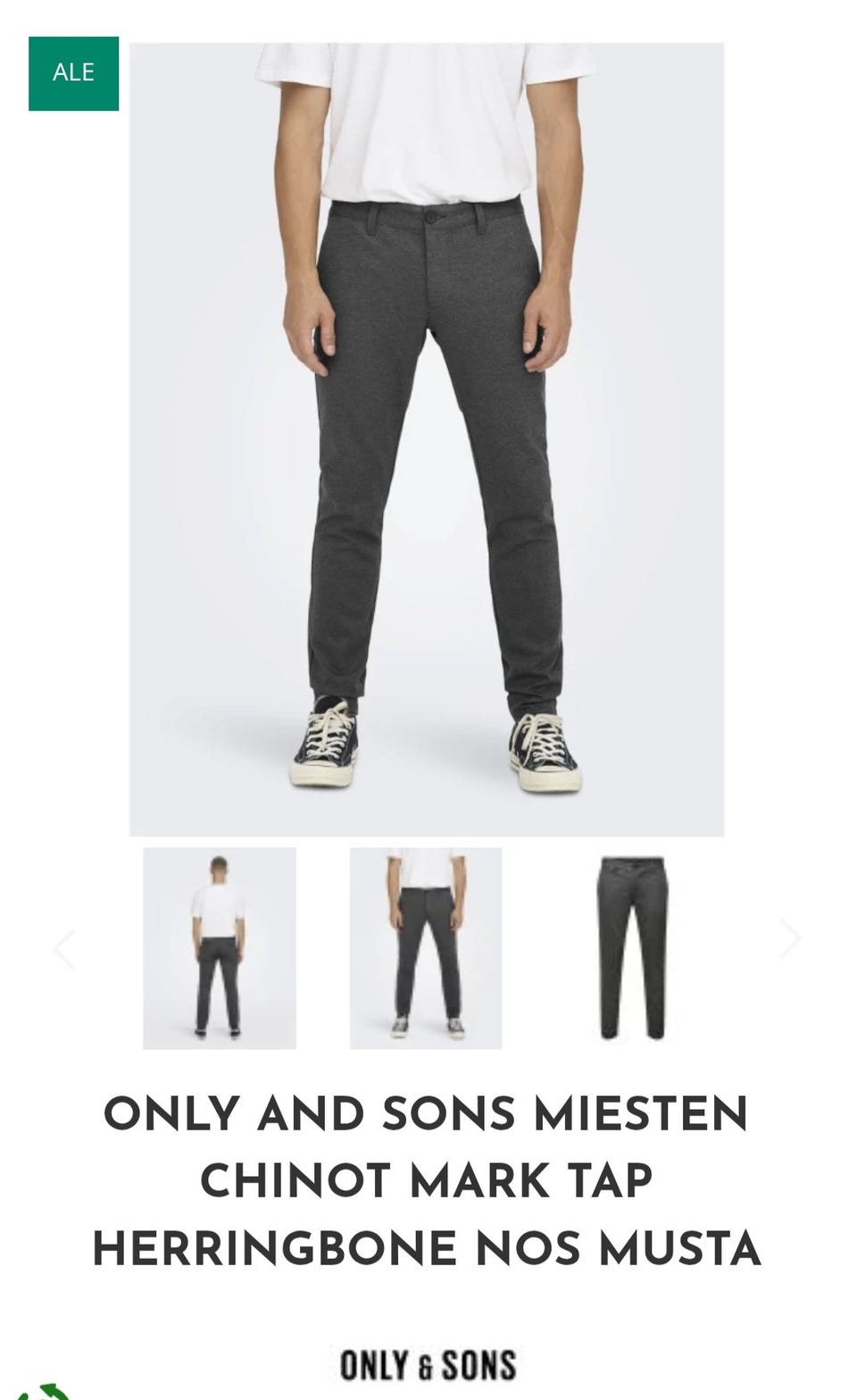Viewport: 857px width, 1400px height.
Task: Select the full front-view model thumbnail
Action: [x=426, y=948]
